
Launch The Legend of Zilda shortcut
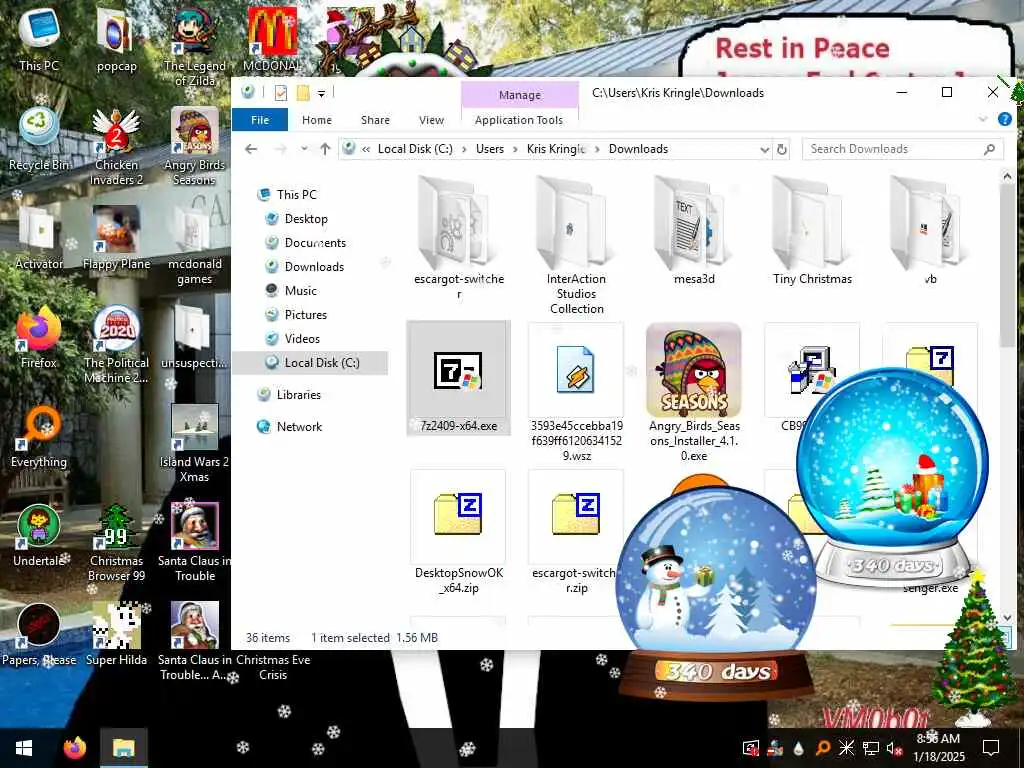click(x=194, y=47)
